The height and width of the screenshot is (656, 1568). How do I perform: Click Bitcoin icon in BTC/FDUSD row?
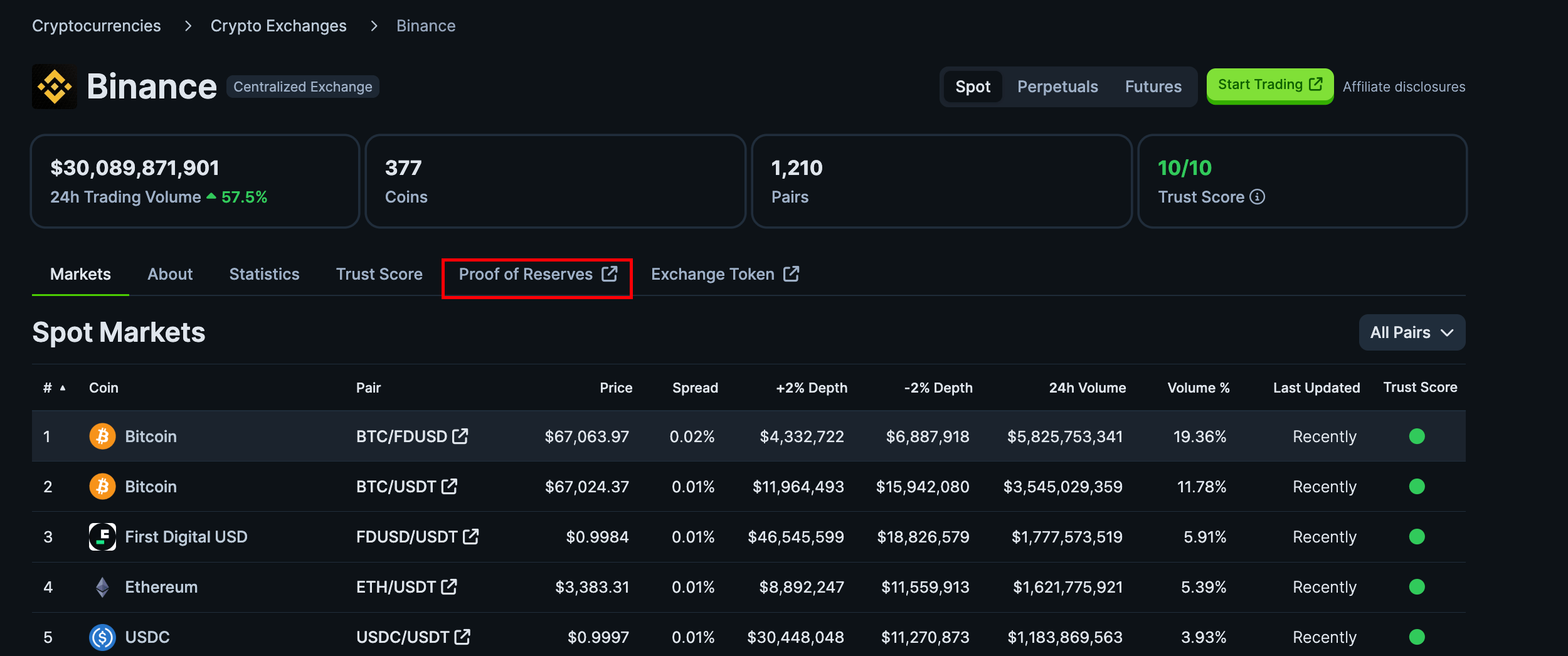pyautogui.click(x=102, y=436)
